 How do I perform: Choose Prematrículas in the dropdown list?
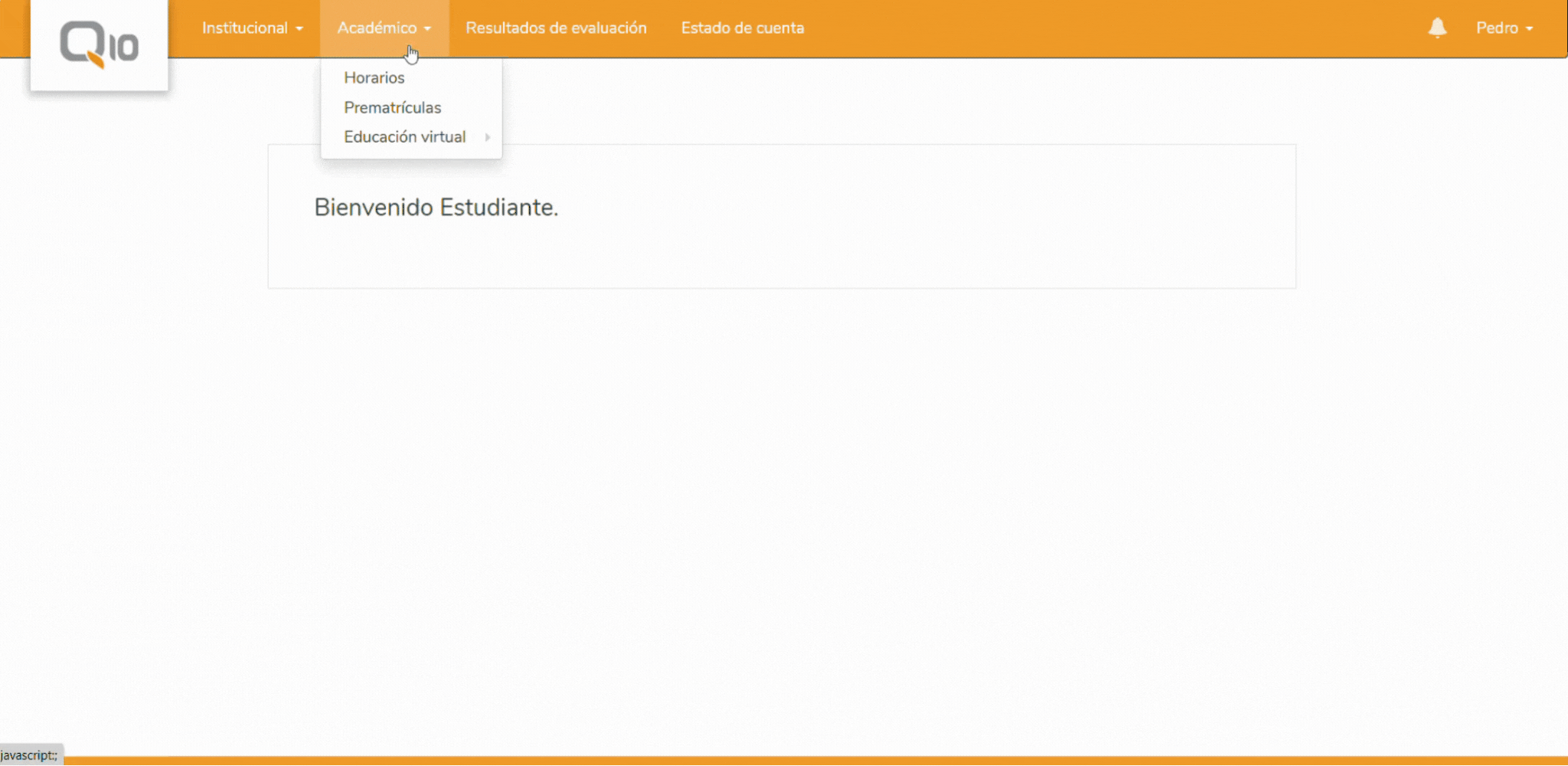[x=392, y=108]
